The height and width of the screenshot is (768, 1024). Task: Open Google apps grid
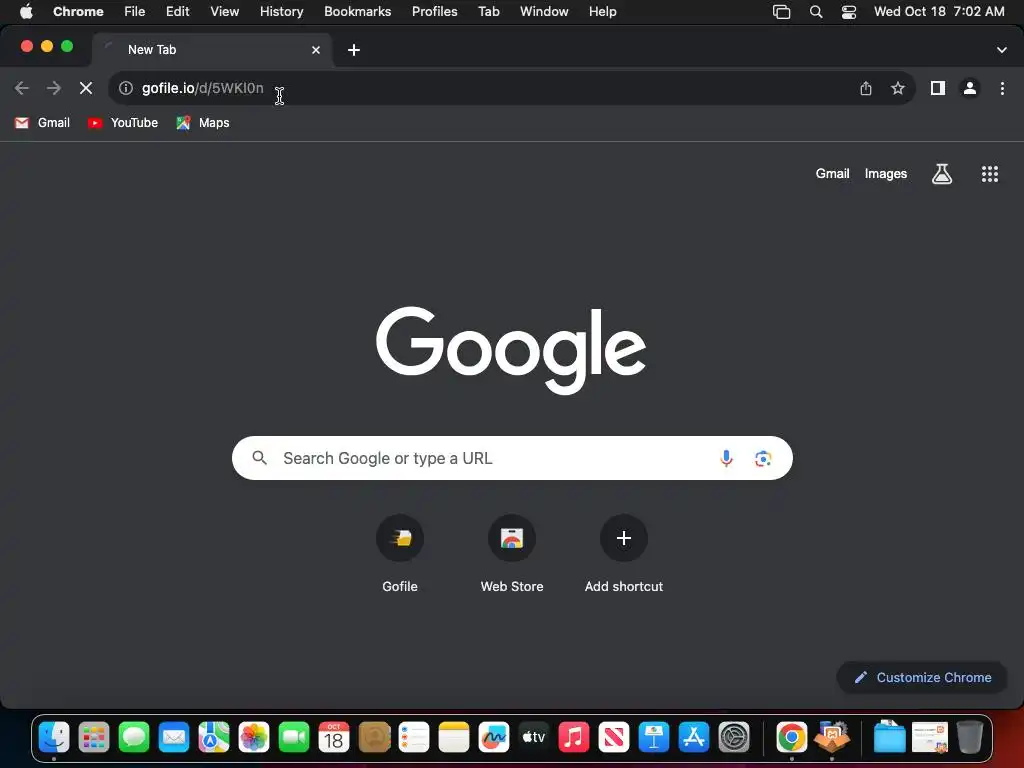click(990, 174)
